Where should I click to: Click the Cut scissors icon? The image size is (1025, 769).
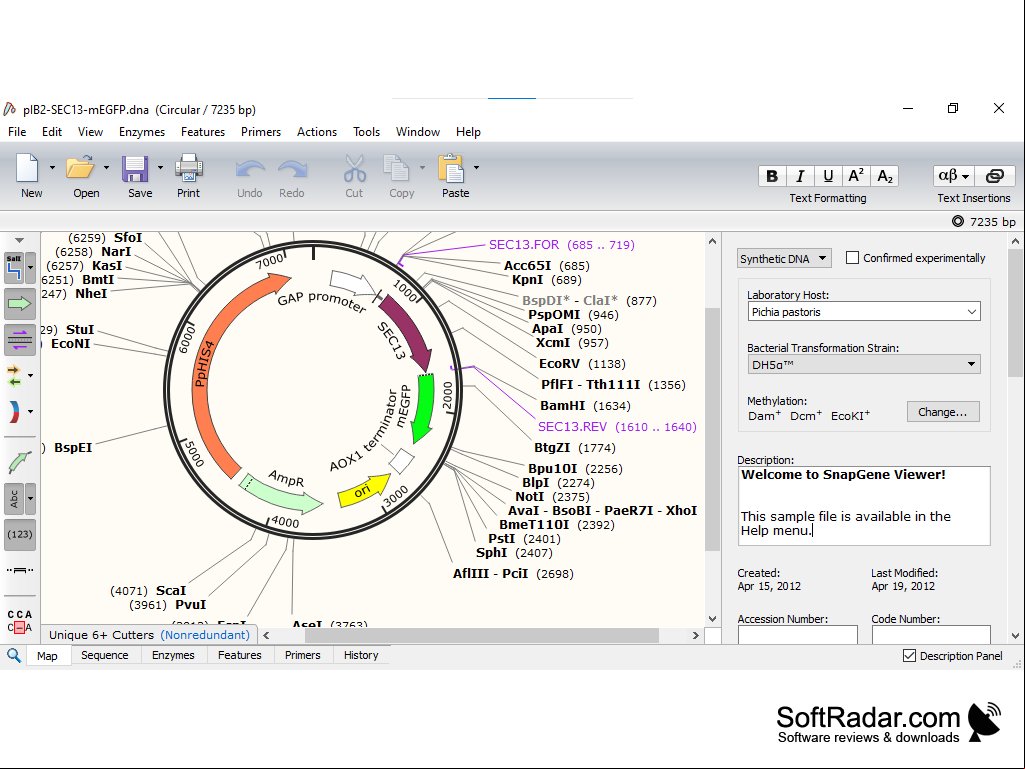354,168
